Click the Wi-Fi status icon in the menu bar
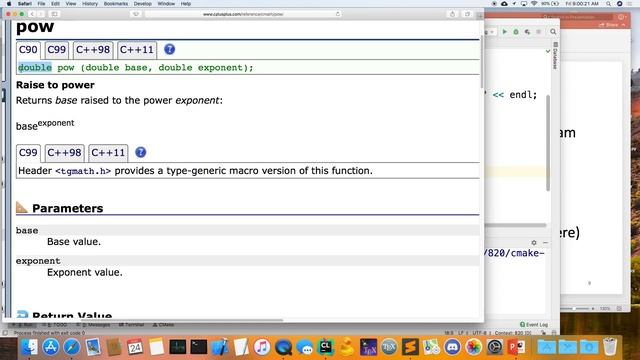The height and width of the screenshot is (360, 640). coord(534,4)
